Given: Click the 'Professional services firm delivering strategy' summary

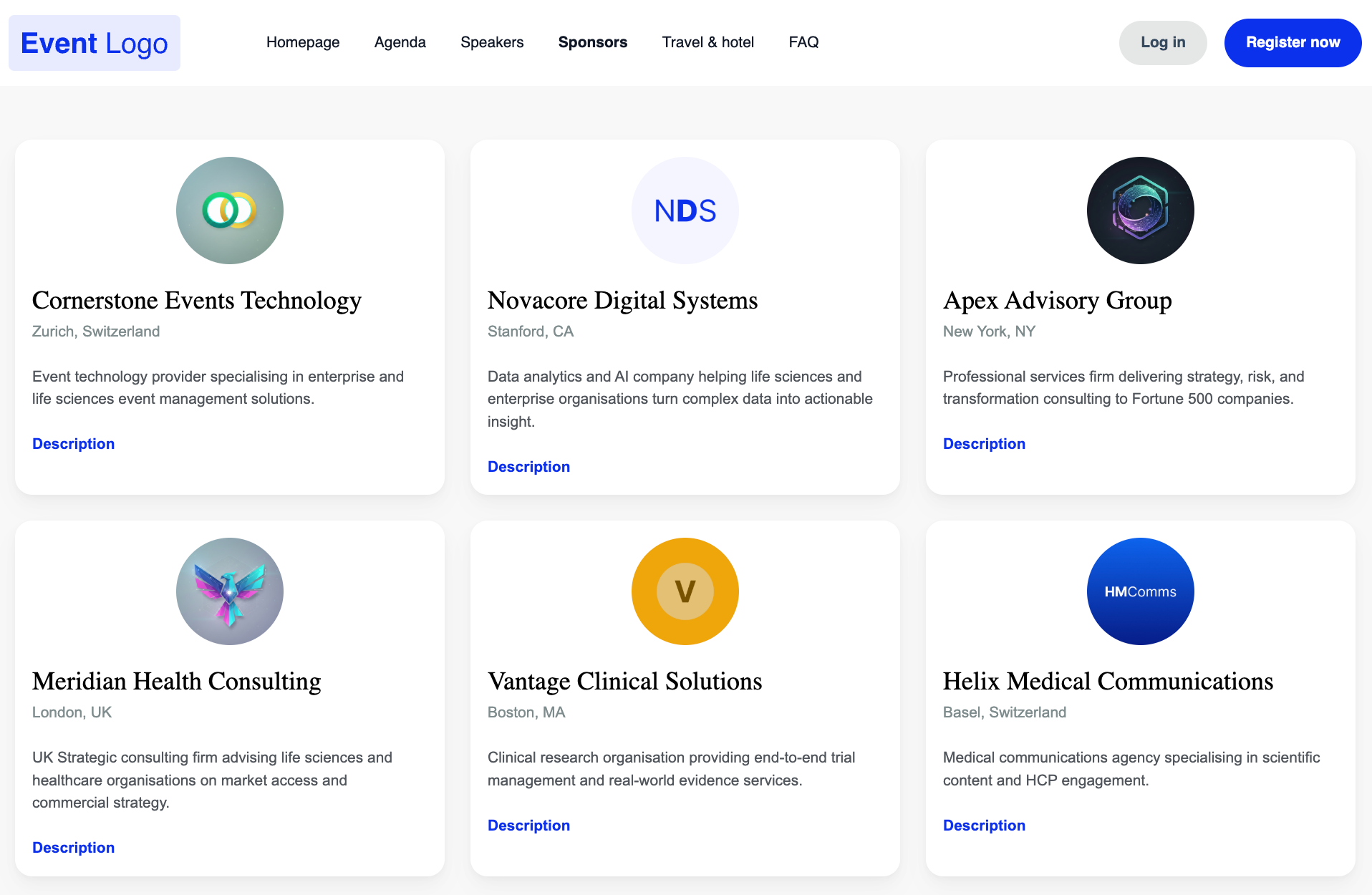Looking at the screenshot, I should pos(1124,387).
